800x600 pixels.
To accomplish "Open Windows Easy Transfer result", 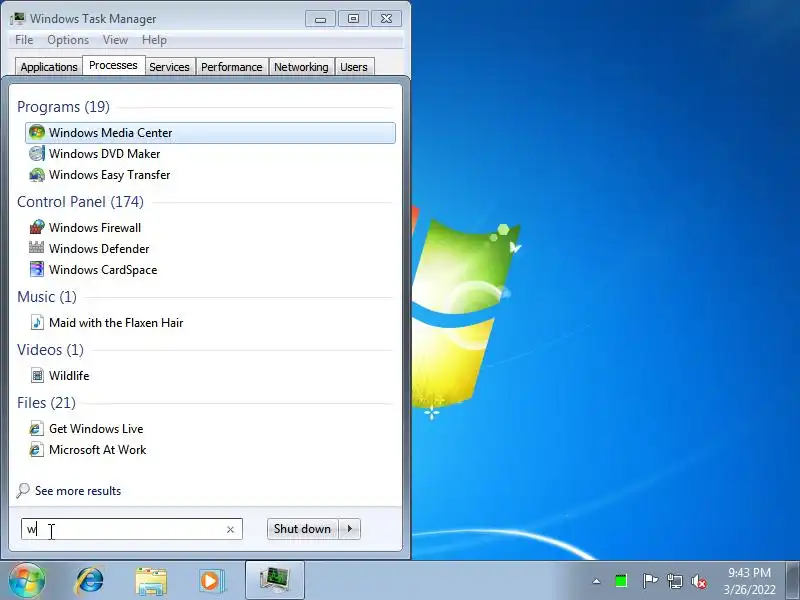I will tap(210, 175).
